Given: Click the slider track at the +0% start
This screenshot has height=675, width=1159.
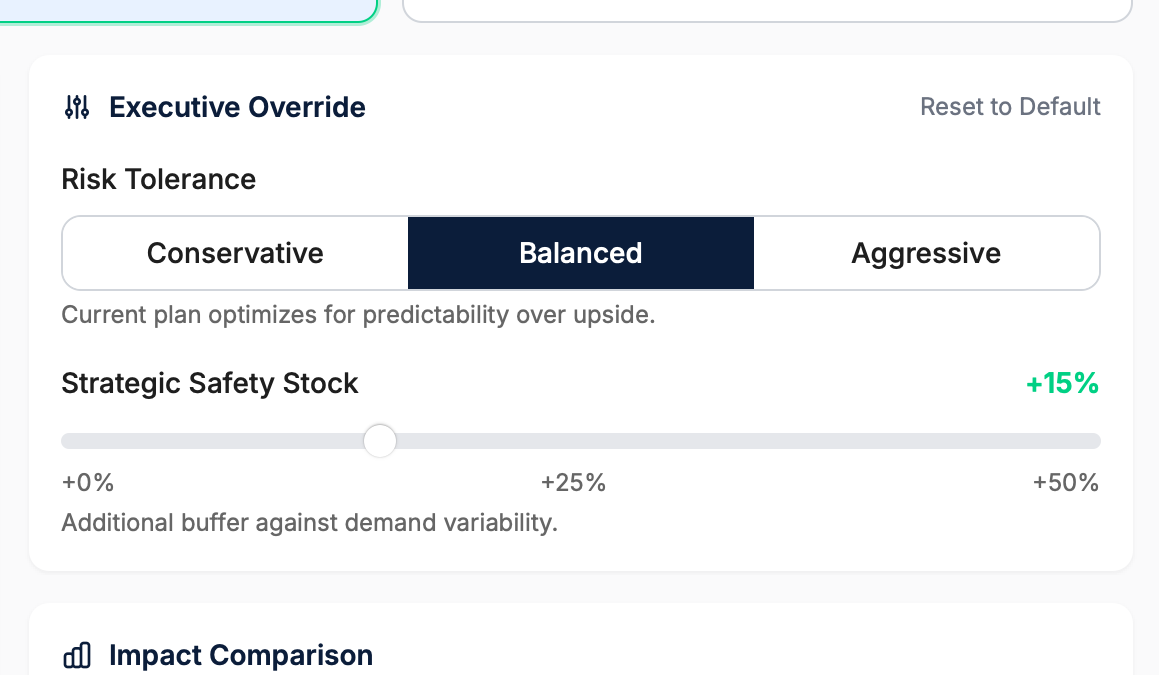Looking at the screenshot, I should tap(75, 440).
